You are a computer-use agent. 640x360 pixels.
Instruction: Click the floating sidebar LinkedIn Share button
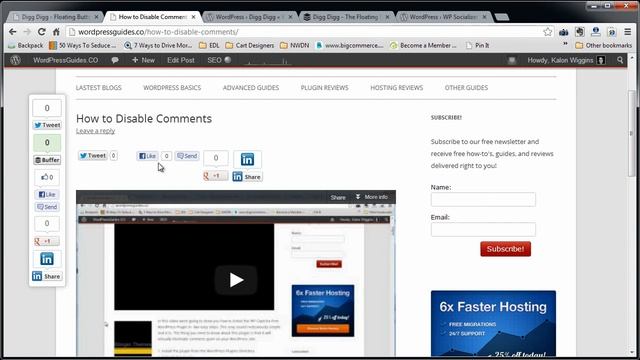[47, 276]
